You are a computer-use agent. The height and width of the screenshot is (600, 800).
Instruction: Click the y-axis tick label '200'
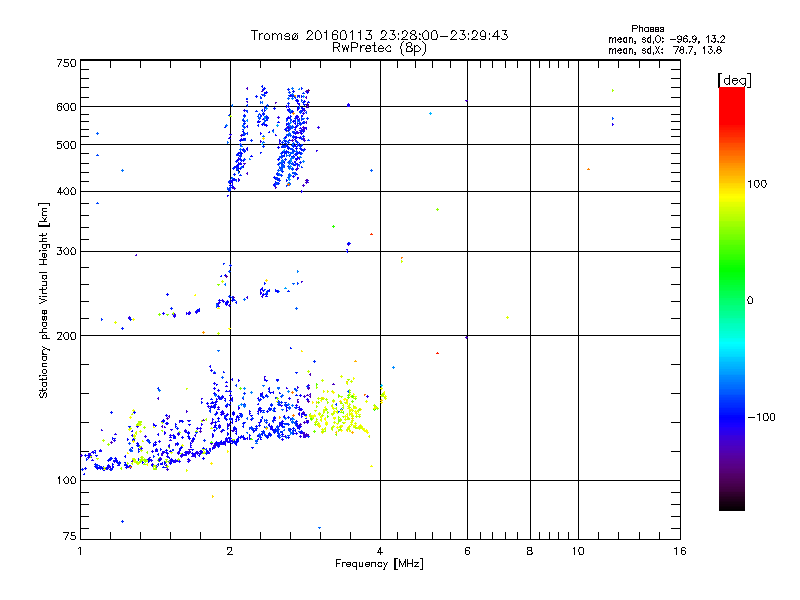(66, 336)
